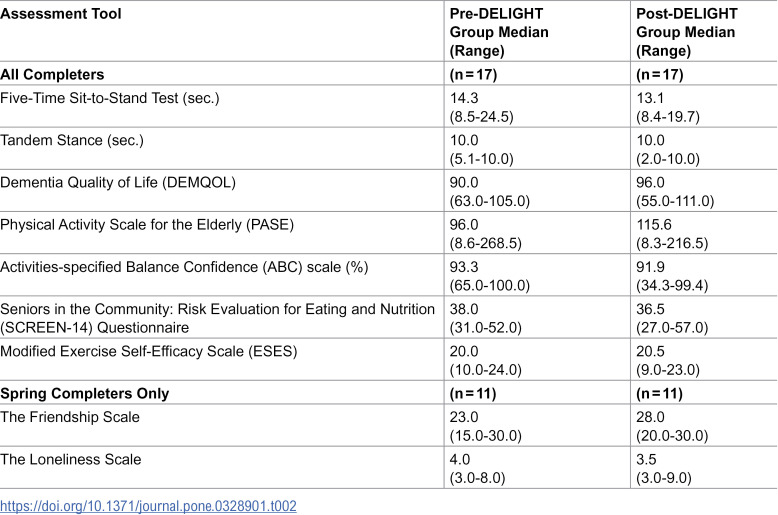The height and width of the screenshot is (515, 778).
Task: Select the Post-DELIGHT Group Median header
Action: 687,32
